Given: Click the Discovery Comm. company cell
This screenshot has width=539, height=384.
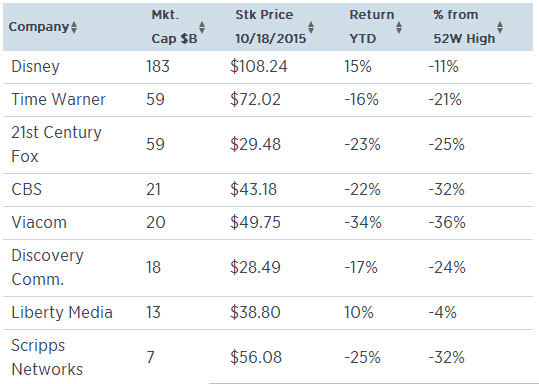Looking at the screenshot, I should click(x=47, y=267).
